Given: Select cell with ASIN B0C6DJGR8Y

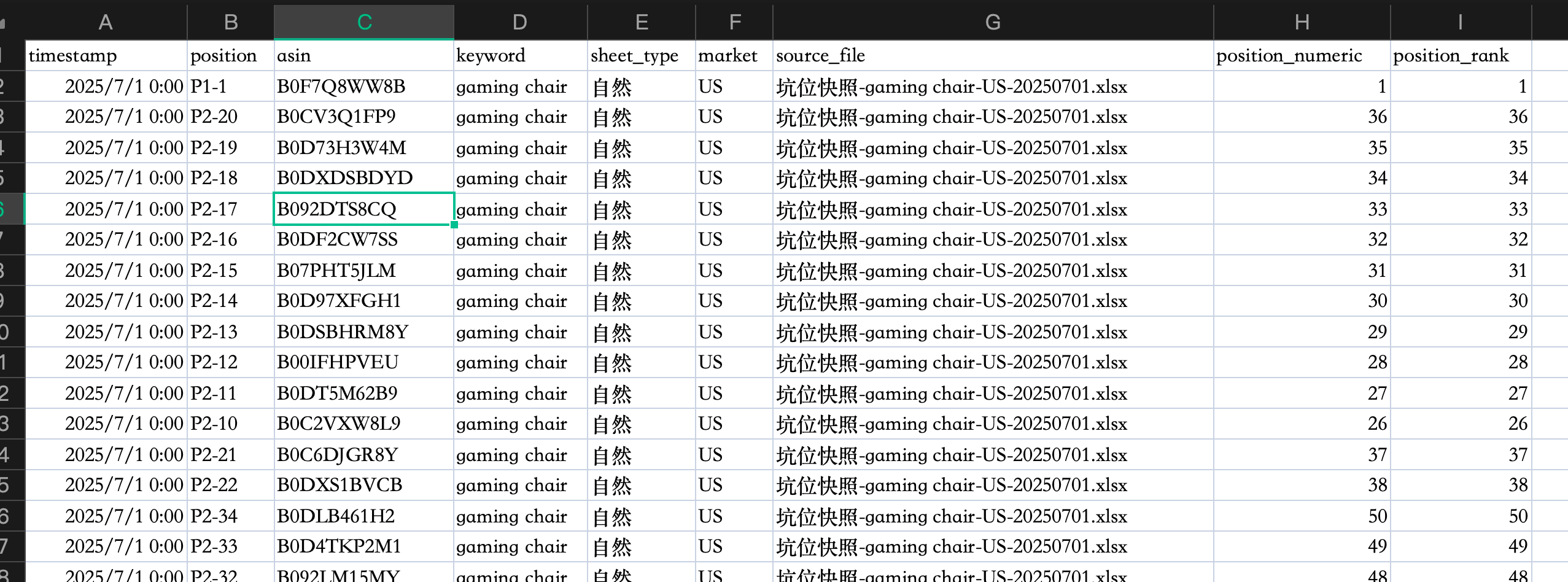Looking at the screenshot, I should (364, 454).
